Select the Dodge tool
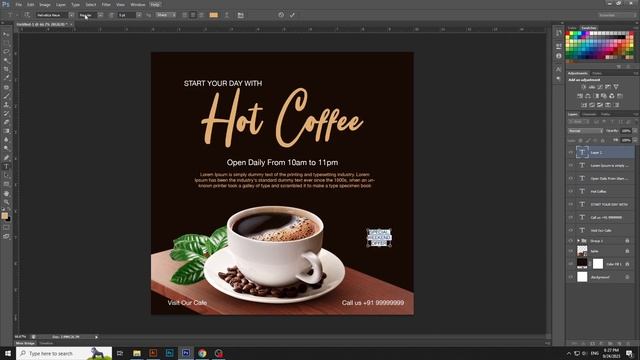The width and height of the screenshot is (640, 360). (6, 149)
